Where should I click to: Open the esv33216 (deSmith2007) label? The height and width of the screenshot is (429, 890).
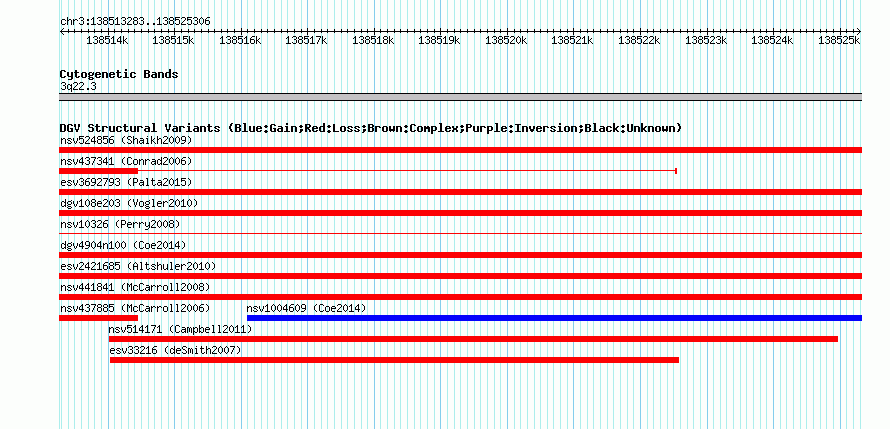175,350
